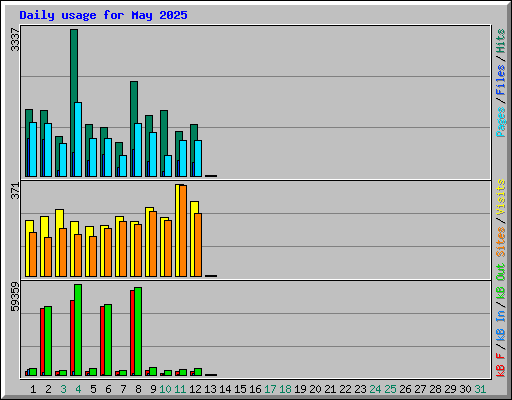Viewport: 512px width, 400px height.
Task: Click green day 24 on the x-axis
Action: (x=375, y=389)
